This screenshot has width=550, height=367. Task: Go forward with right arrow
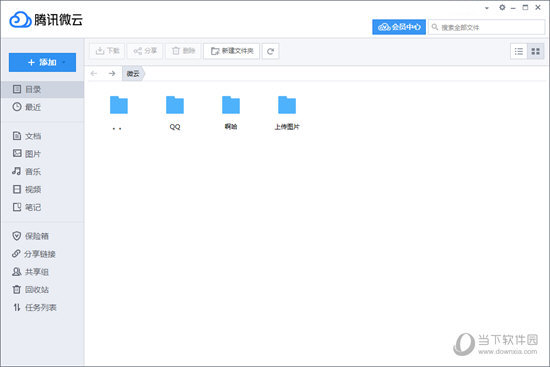112,73
